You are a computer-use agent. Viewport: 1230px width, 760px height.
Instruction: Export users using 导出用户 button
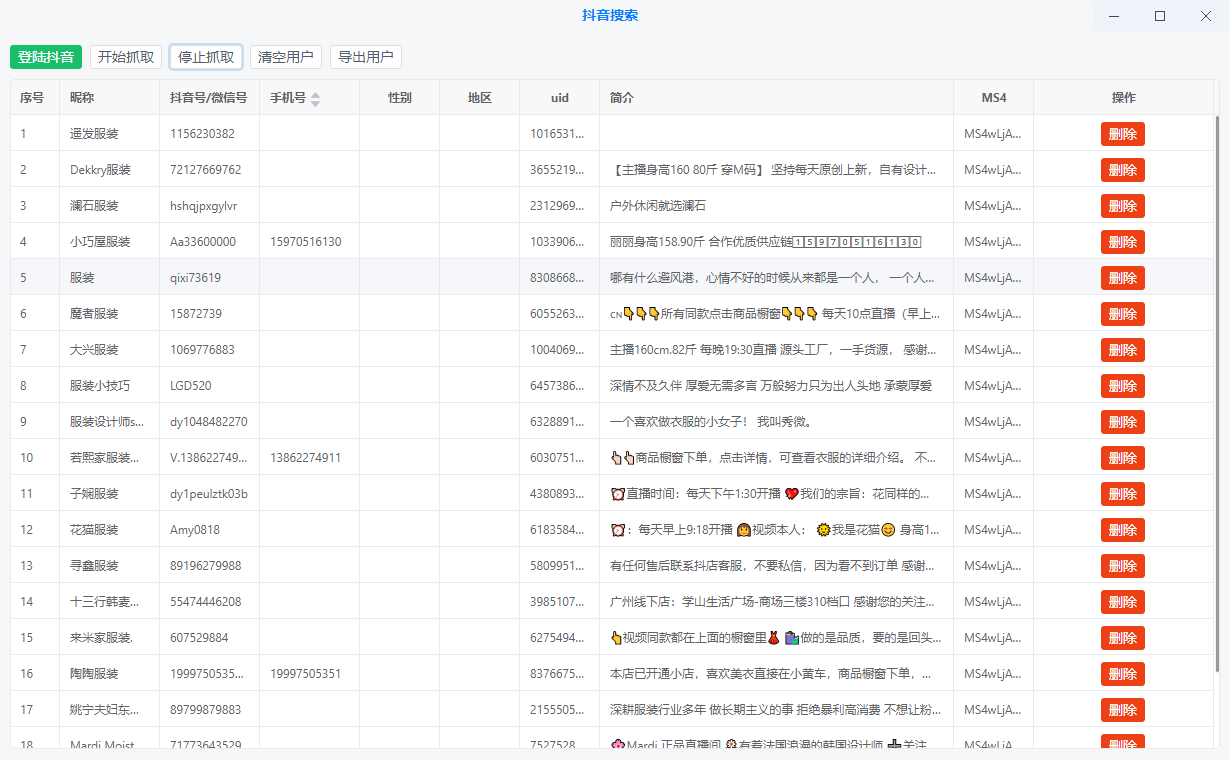tap(366, 57)
